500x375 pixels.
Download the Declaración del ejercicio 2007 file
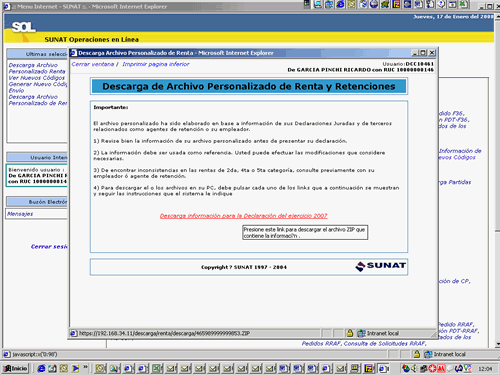[x=243, y=216]
